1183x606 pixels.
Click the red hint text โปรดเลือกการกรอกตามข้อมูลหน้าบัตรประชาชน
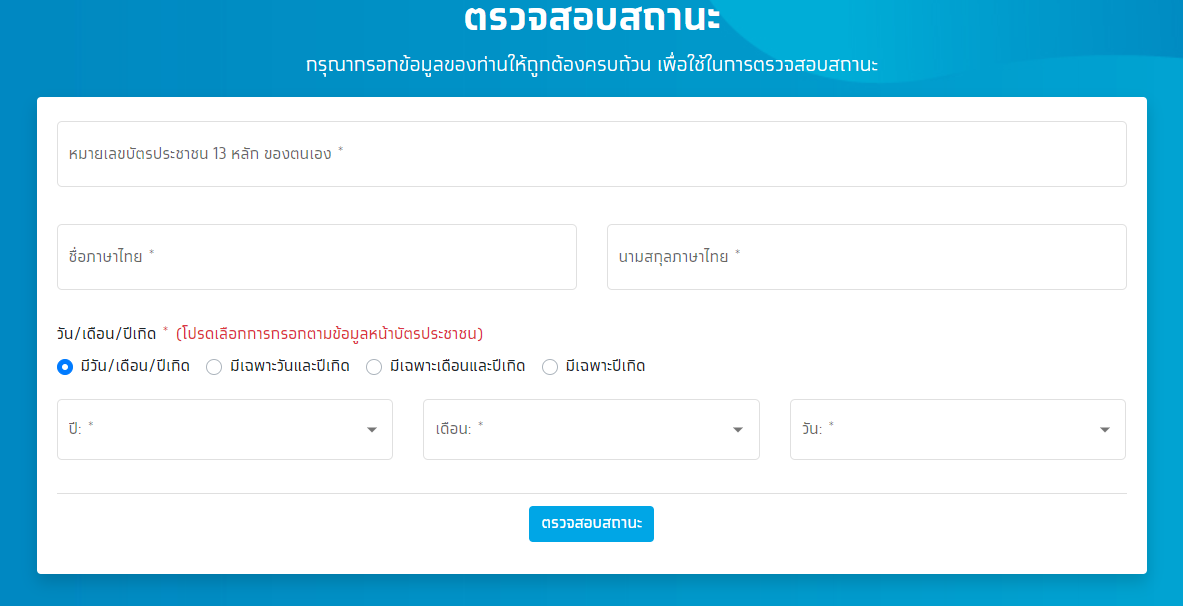(x=330, y=333)
